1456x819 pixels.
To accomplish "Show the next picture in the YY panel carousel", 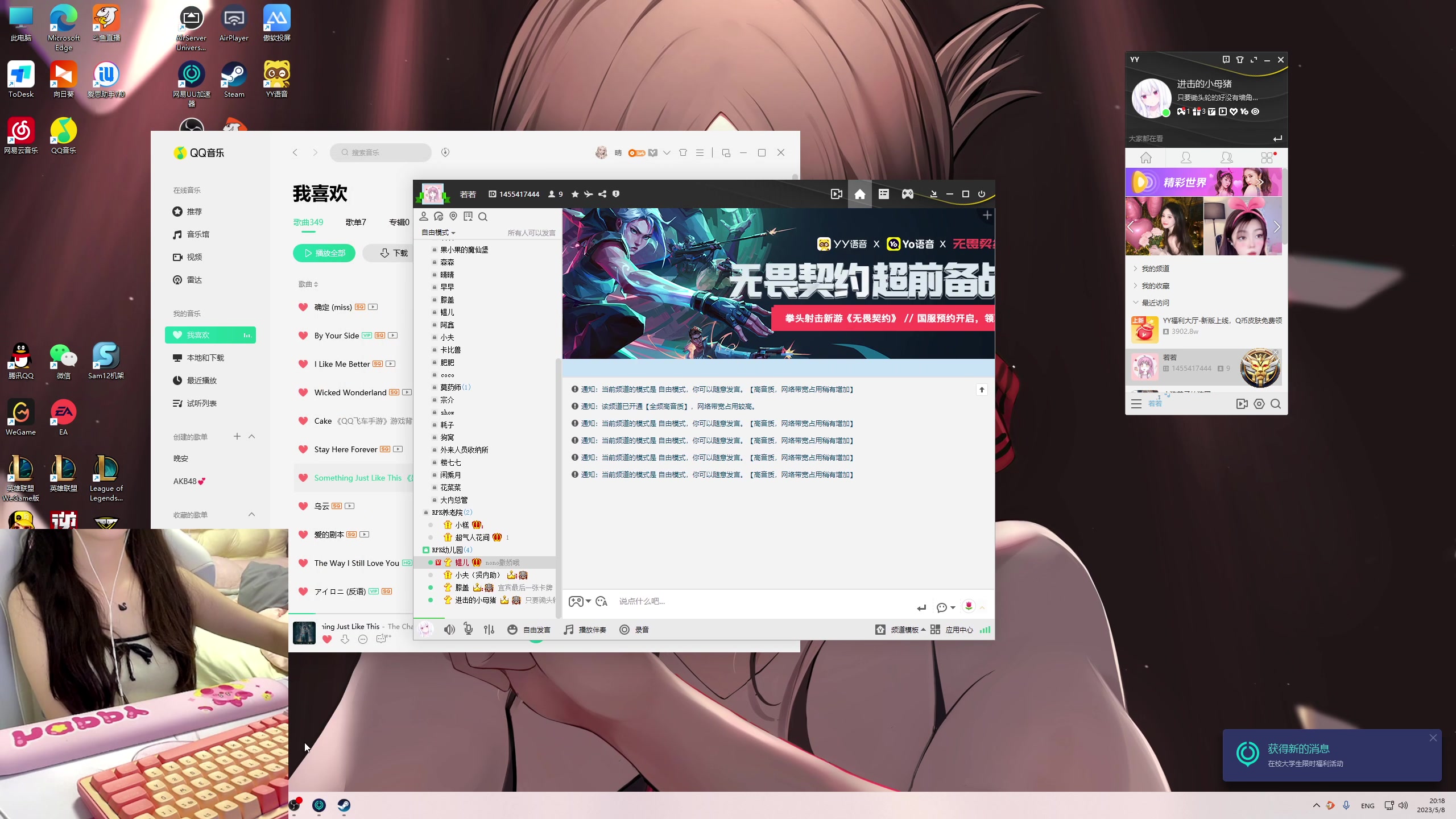I will pos(1276,227).
